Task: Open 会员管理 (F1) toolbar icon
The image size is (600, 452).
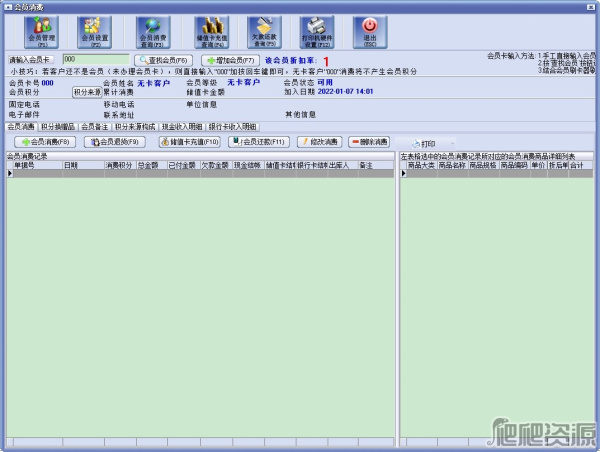Action: point(41,32)
